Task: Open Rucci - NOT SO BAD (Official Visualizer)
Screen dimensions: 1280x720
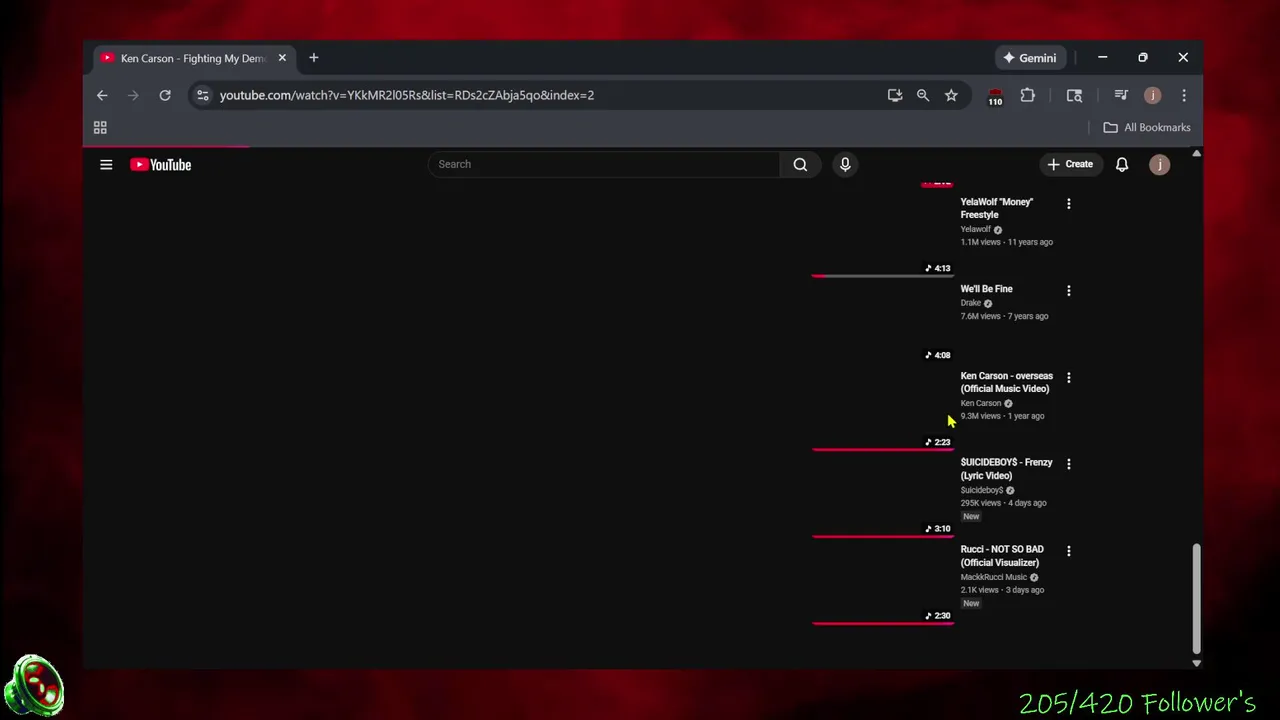Action: pos(1002,556)
